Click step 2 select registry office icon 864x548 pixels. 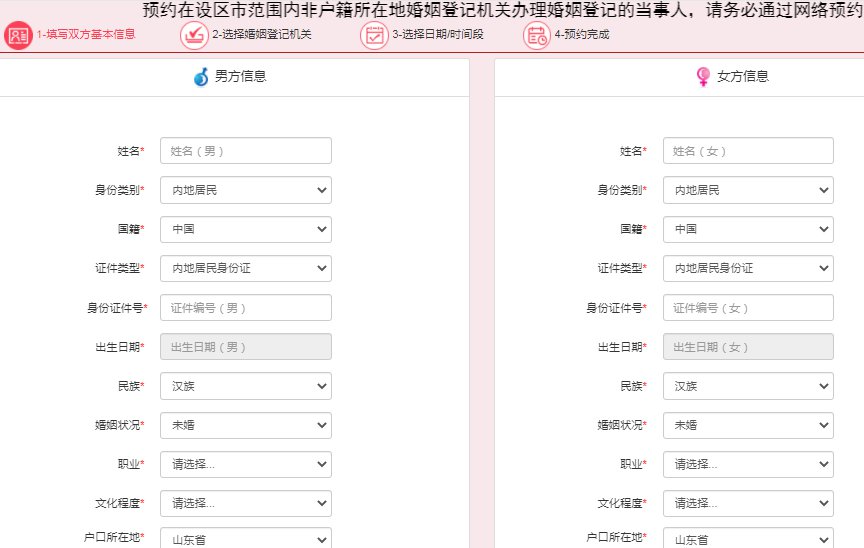click(x=193, y=35)
